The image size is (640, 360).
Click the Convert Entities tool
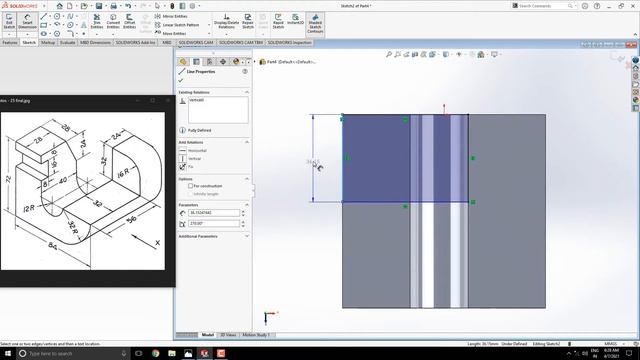pos(113,21)
